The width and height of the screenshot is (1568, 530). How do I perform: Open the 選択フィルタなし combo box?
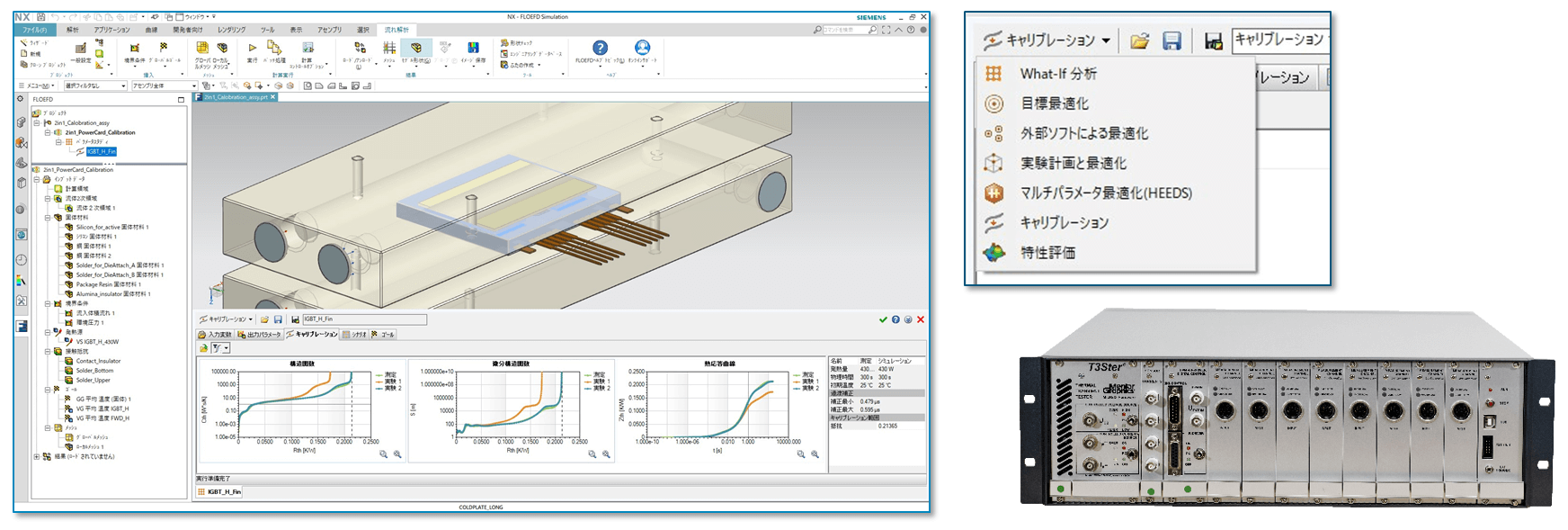(x=95, y=85)
